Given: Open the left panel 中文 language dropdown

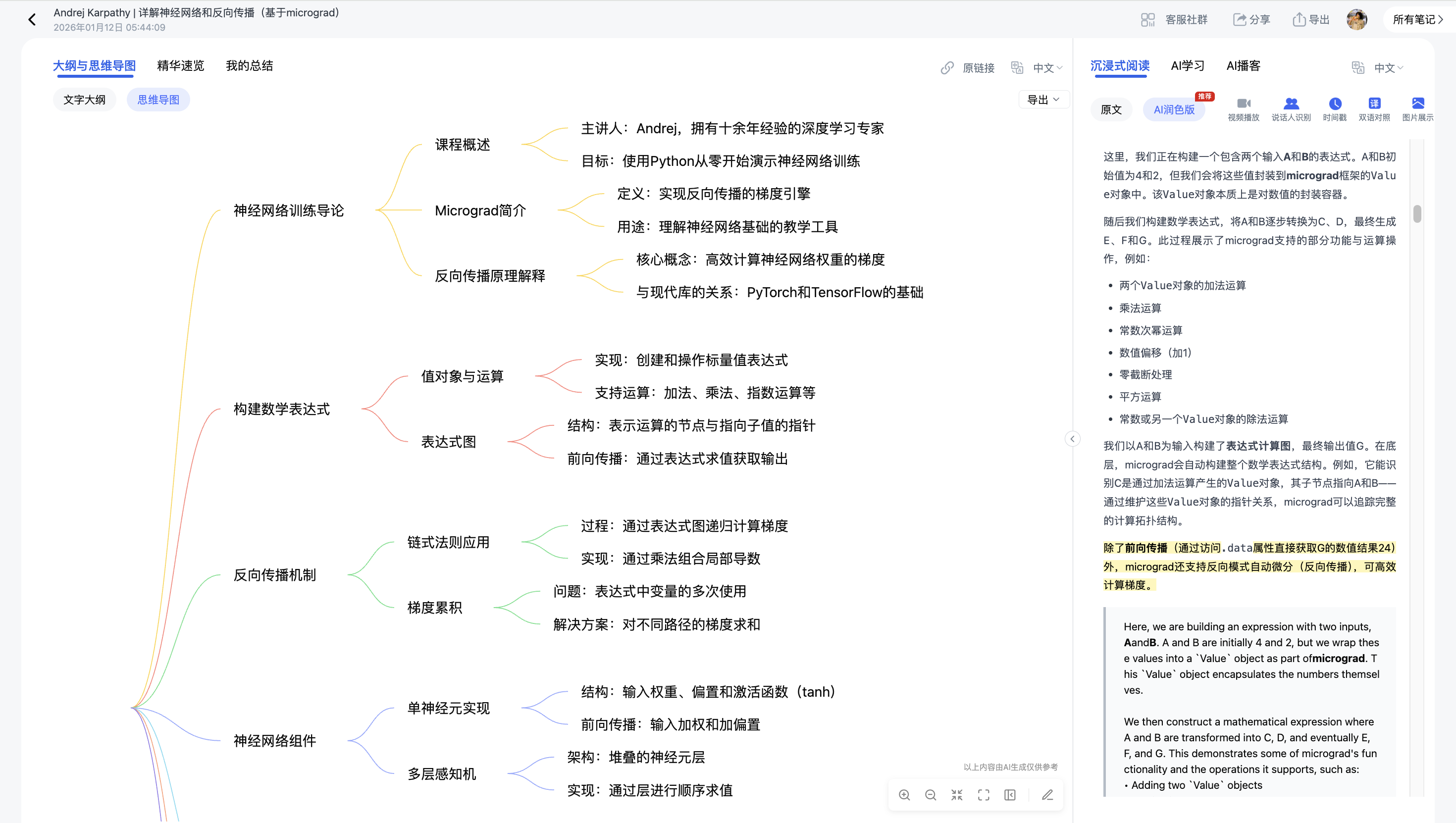Looking at the screenshot, I should pyautogui.click(x=1047, y=68).
